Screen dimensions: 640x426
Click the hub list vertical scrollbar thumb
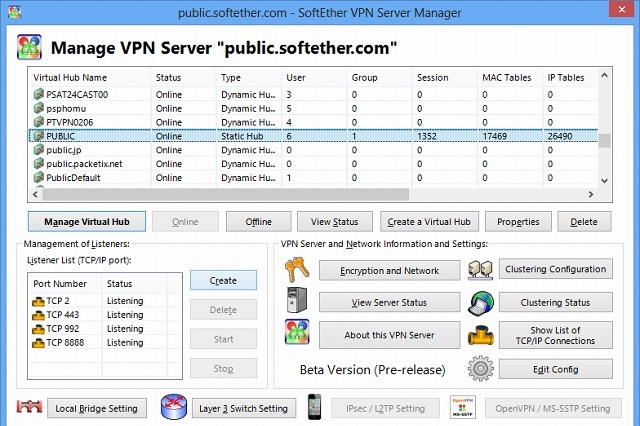[604, 140]
